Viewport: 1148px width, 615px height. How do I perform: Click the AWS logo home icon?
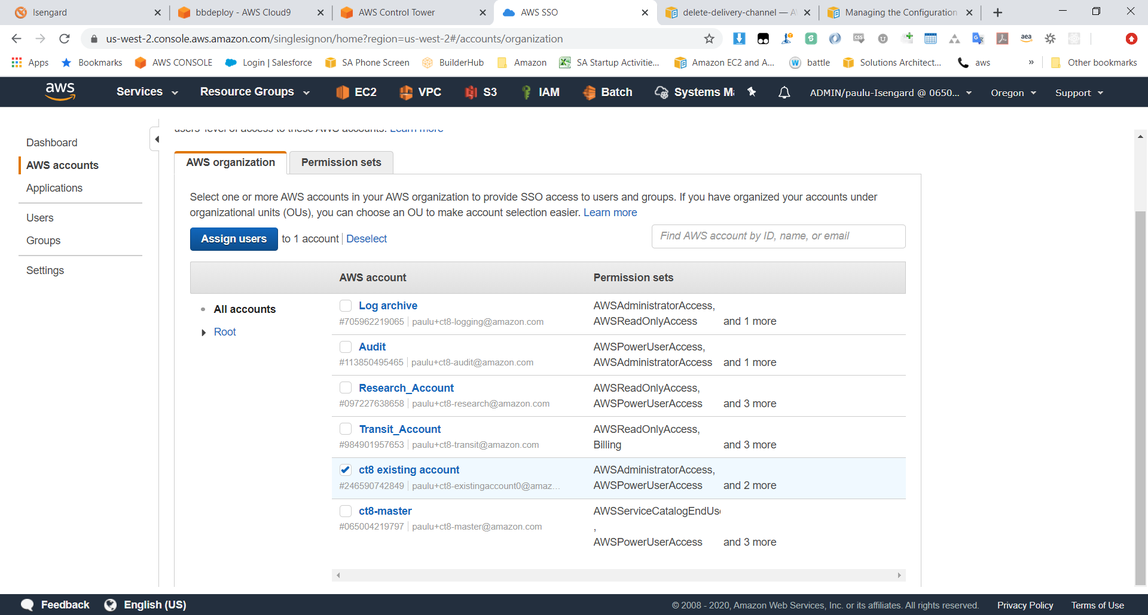[x=59, y=92]
